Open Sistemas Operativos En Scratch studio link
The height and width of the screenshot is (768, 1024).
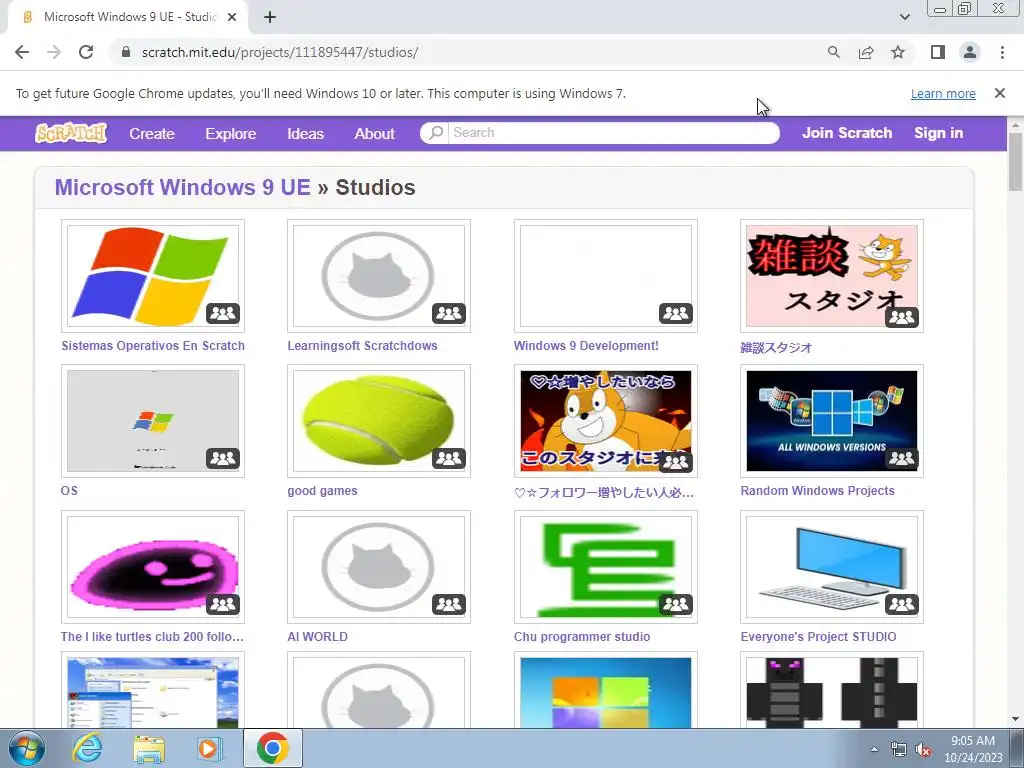(153, 346)
